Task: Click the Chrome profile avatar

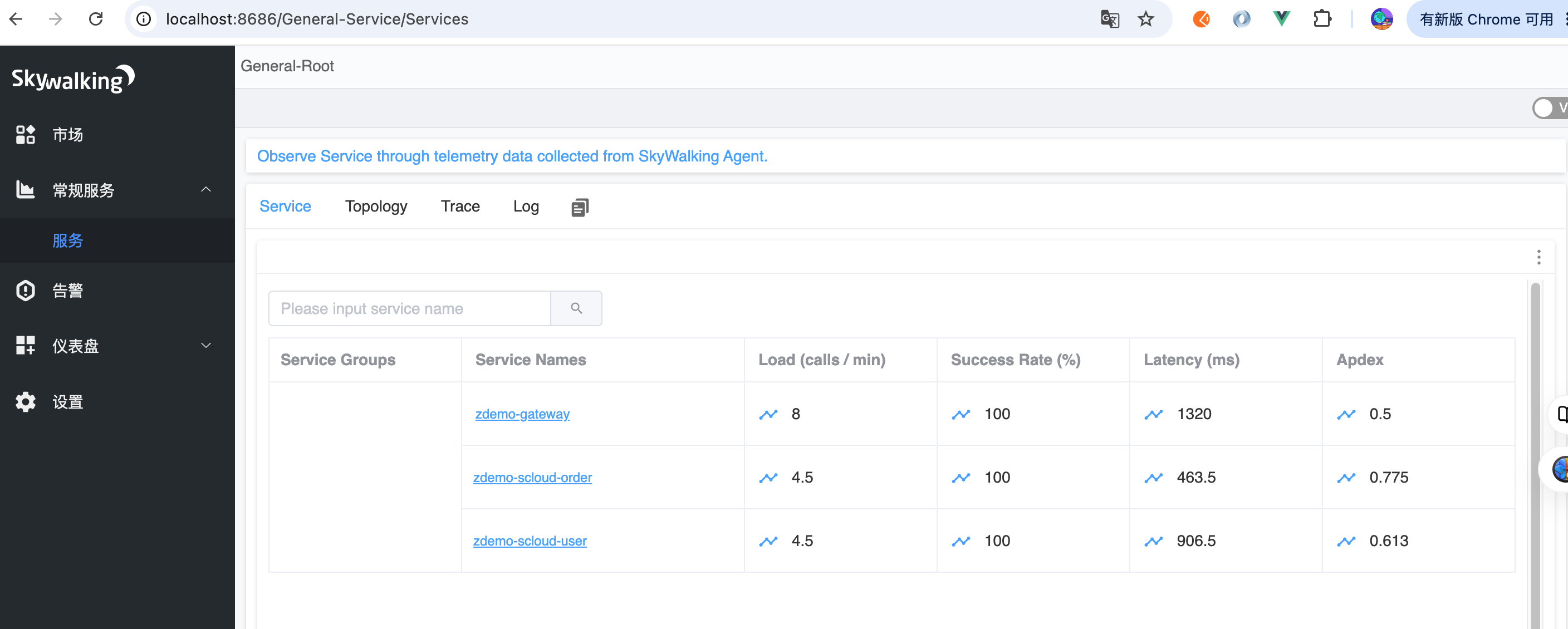Action: point(1381,19)
